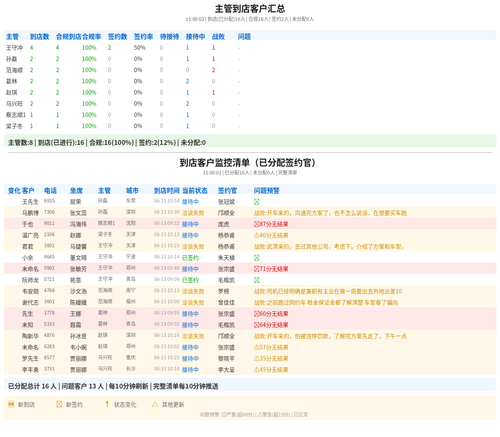
Task: Click signing officer 朱天植
Action: [x=226, y=258]
